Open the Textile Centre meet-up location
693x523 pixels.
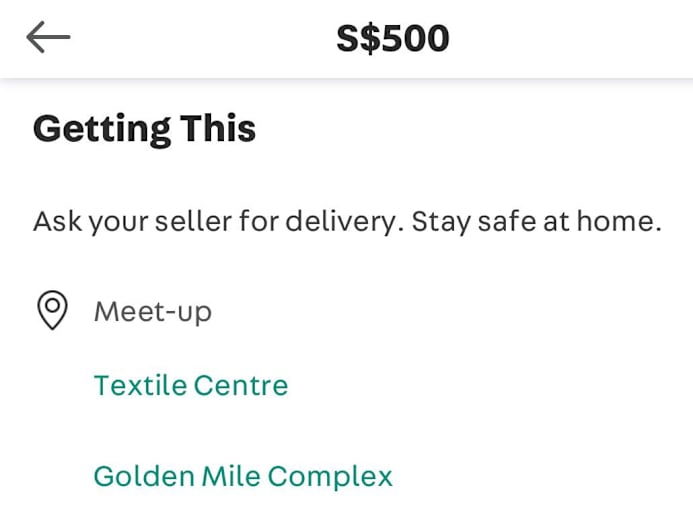[190, 385]
